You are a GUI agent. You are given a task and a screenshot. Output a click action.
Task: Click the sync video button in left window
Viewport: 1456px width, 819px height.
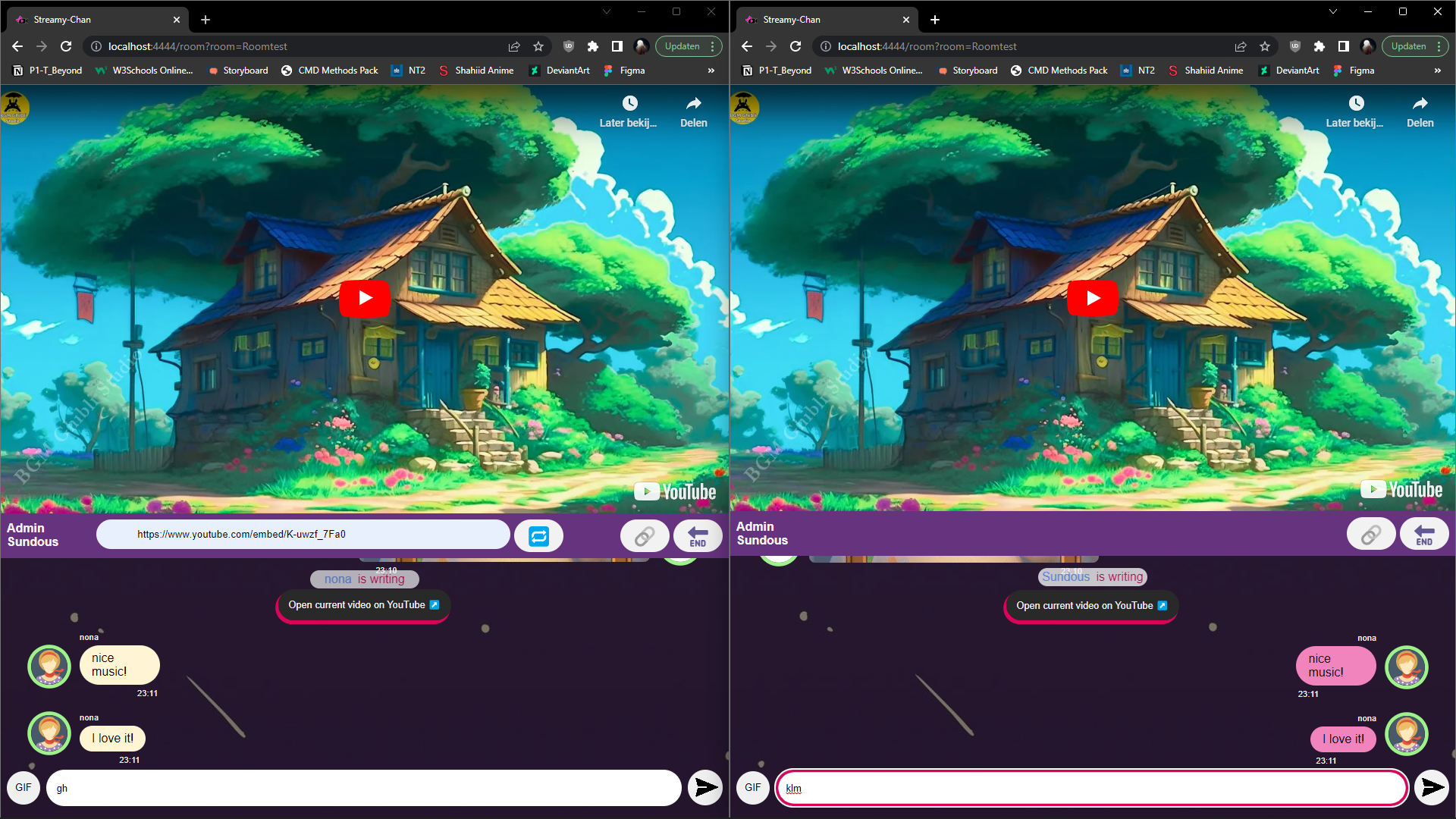coord(538,536)
